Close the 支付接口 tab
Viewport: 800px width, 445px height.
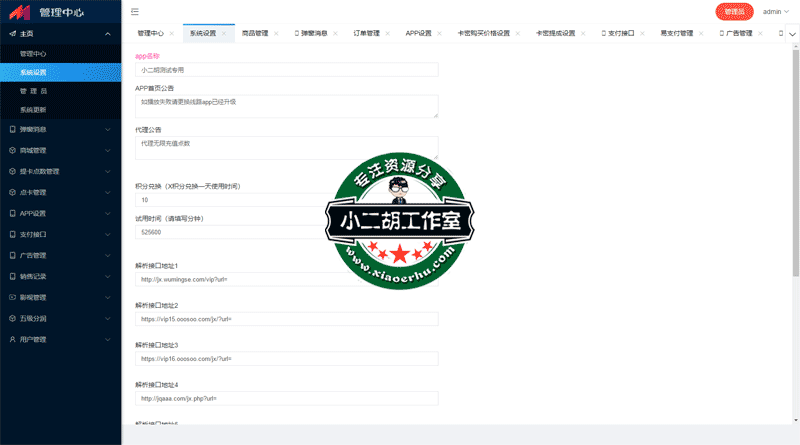642,34
